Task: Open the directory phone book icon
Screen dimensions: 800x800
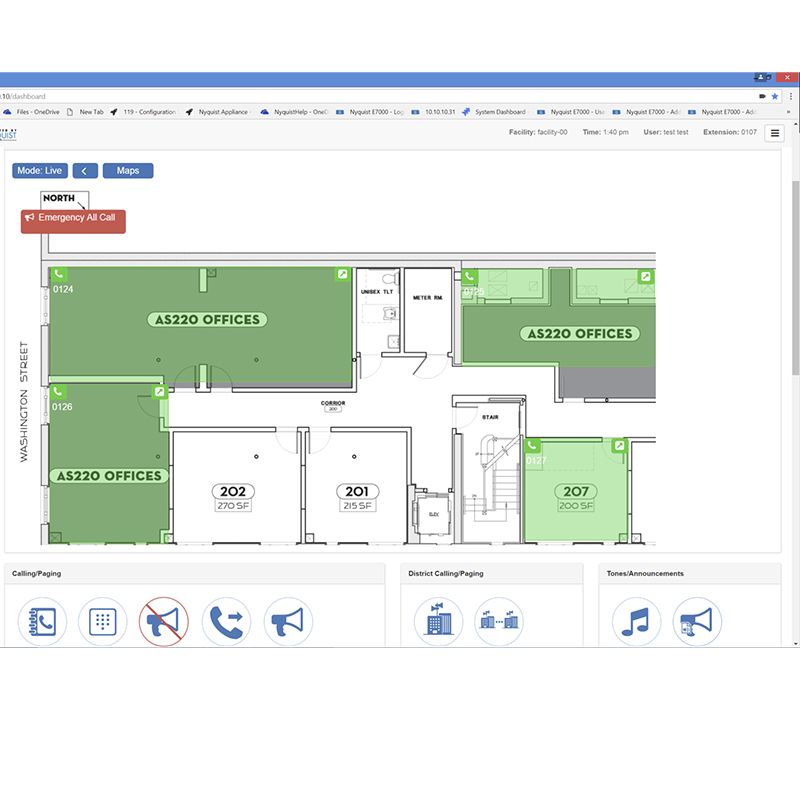Action: 42,621
